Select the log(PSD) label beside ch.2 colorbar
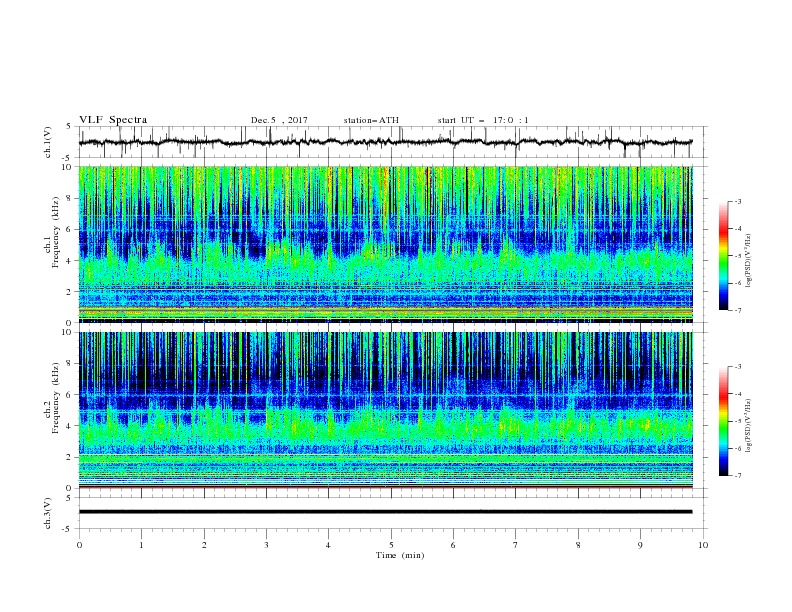The height and width of the screenshot is (612, 792). [748, 426]
